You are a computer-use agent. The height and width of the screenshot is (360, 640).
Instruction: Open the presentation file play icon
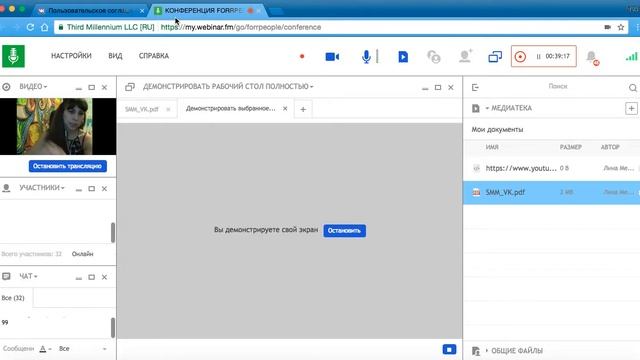pos(403,57)
